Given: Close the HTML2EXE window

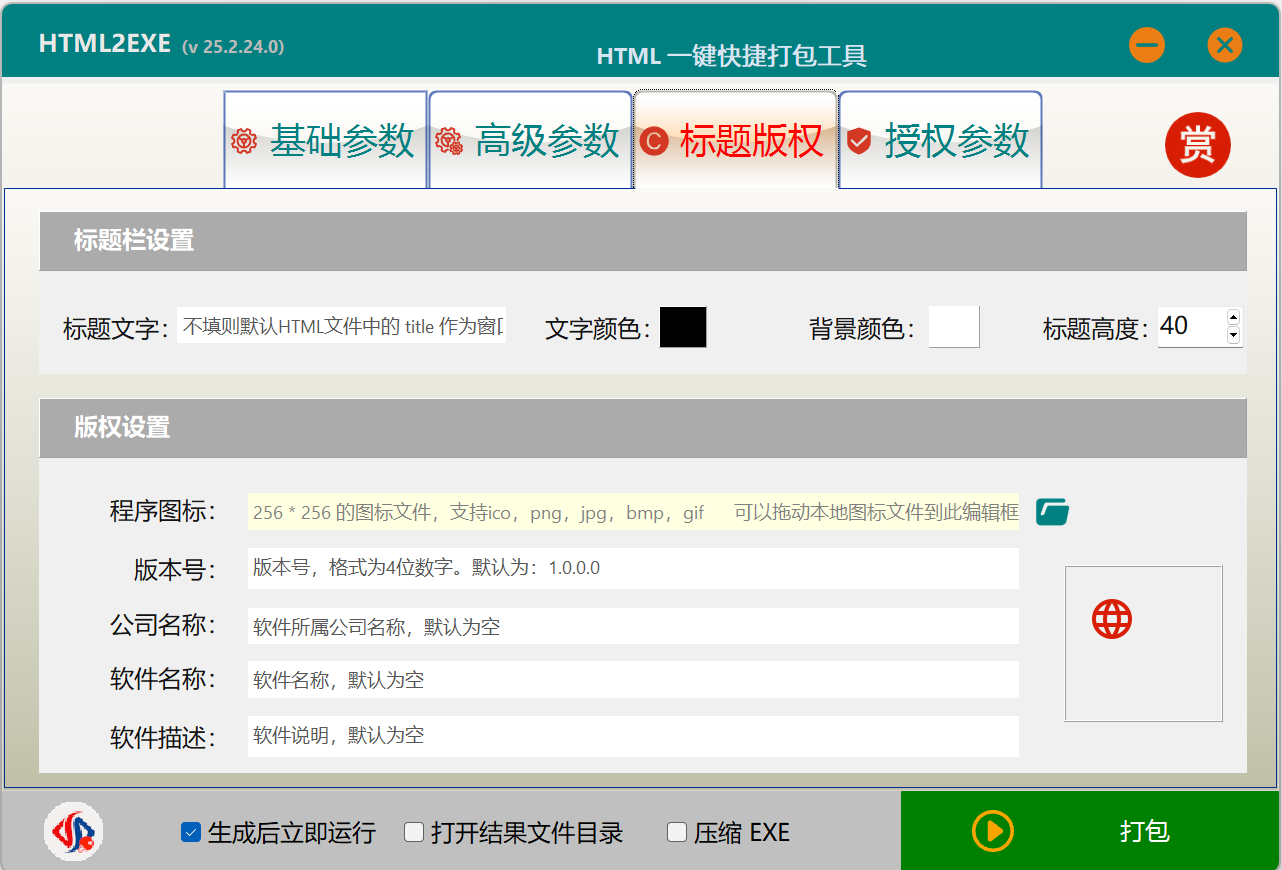Looking at the screenshot, I should [x=1224, y=45].
